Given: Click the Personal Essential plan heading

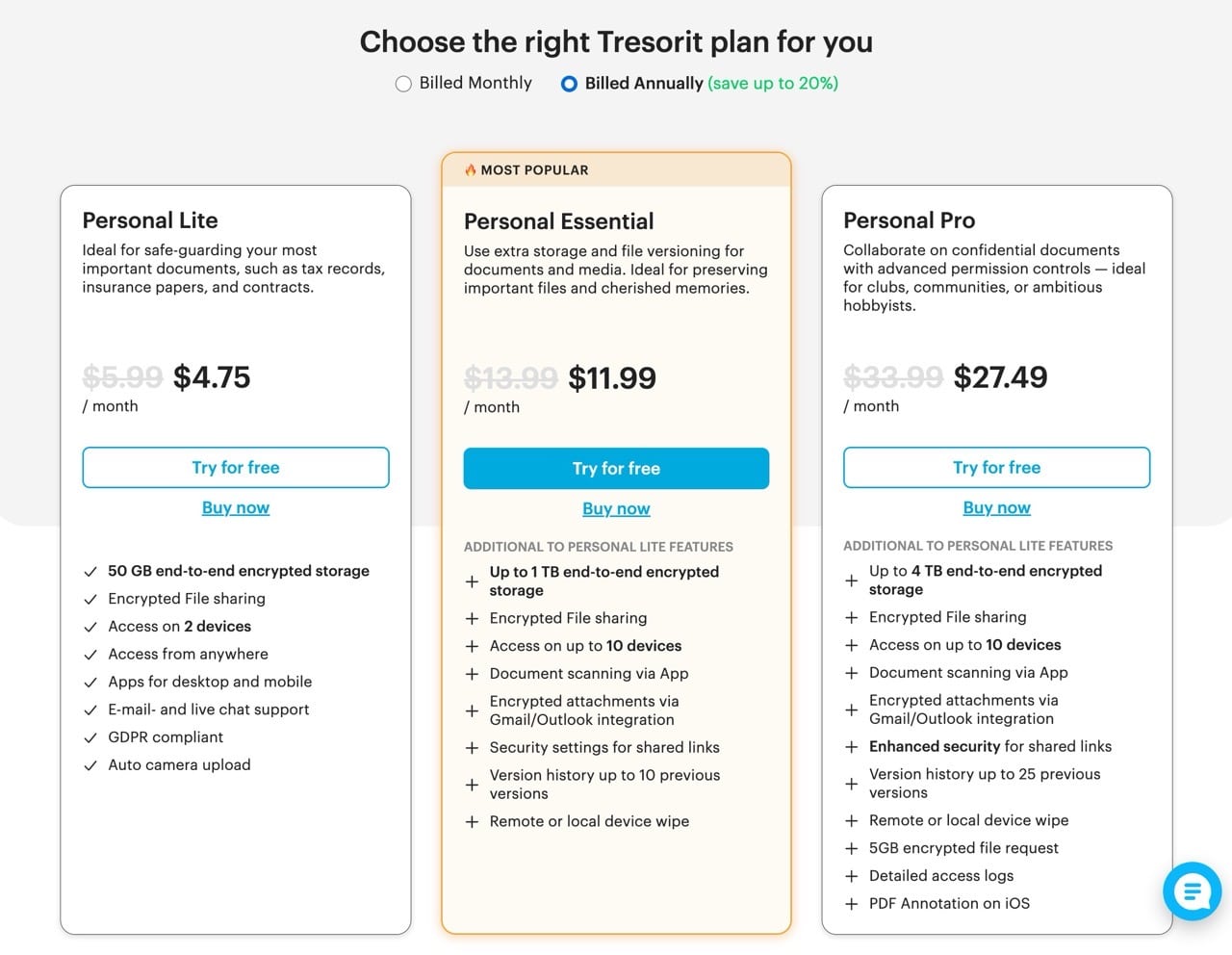Looking at the screenshot, I should 558,221.
